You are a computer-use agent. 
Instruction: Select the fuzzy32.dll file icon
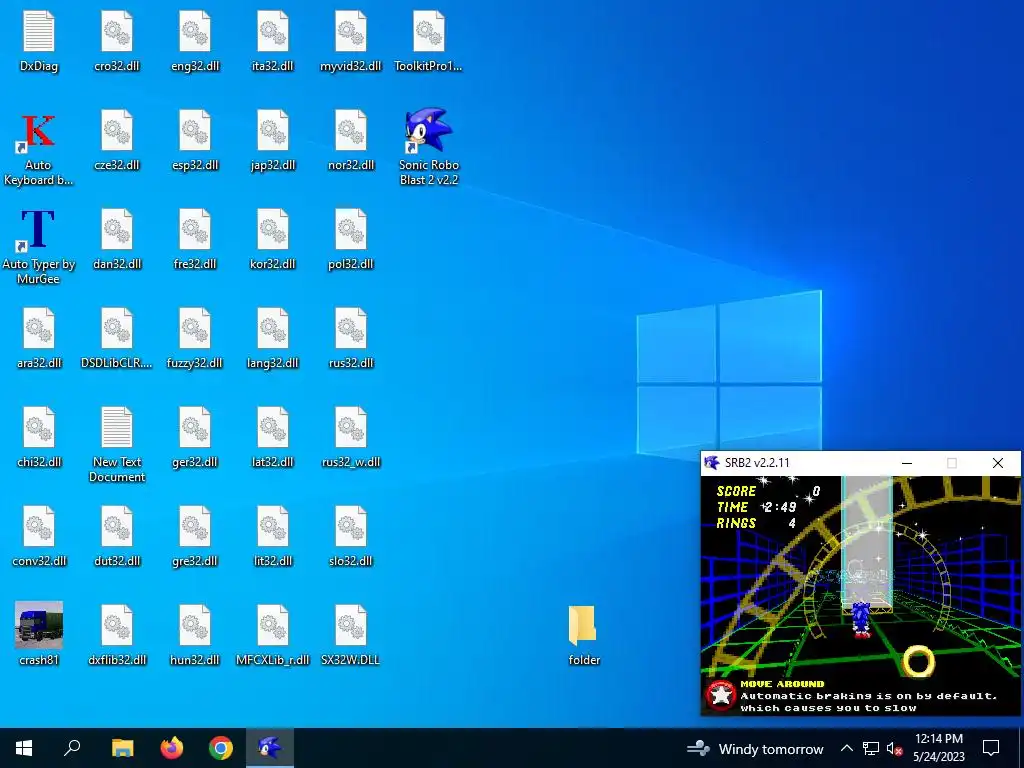[195, 328]
